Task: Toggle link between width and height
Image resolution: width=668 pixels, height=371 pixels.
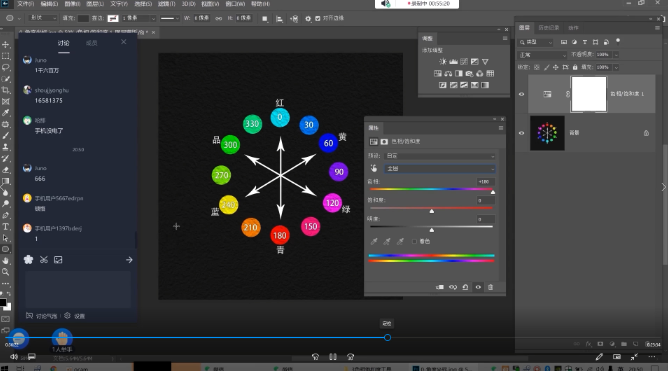Action: (219, 18)
